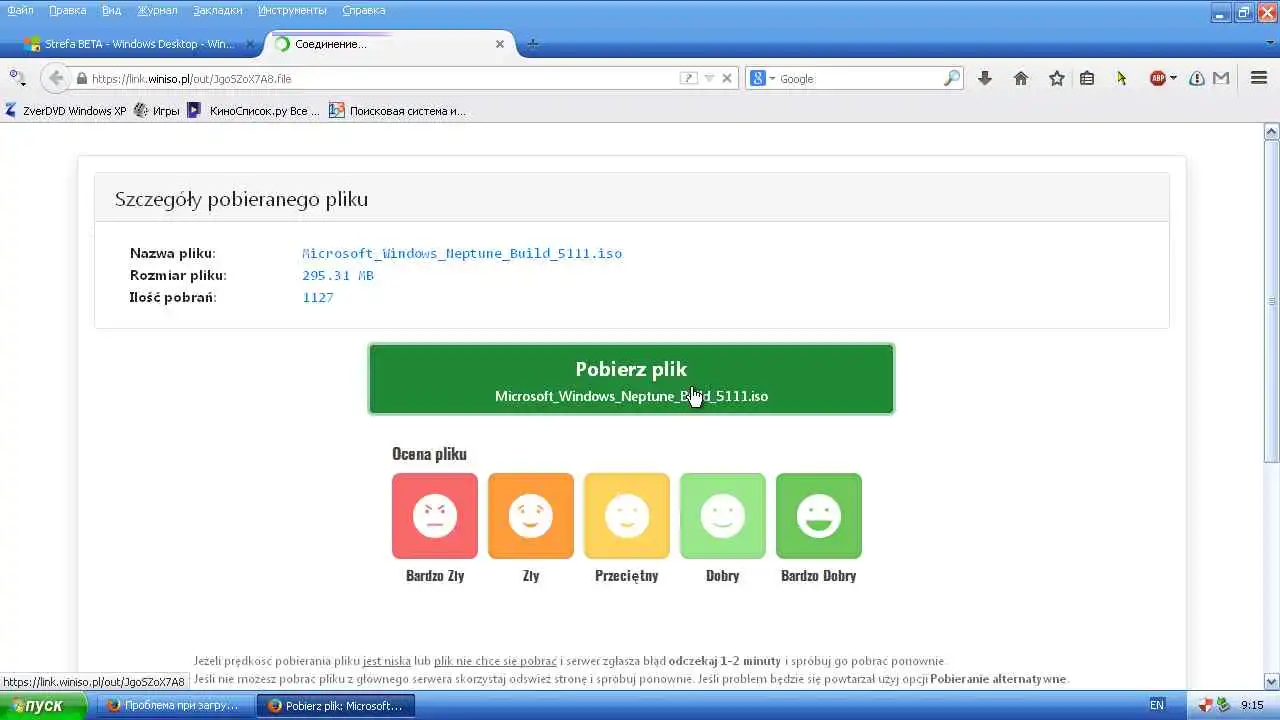Switch to the Соединение tab
The image size is (1280, 720).
pos(392,44)
